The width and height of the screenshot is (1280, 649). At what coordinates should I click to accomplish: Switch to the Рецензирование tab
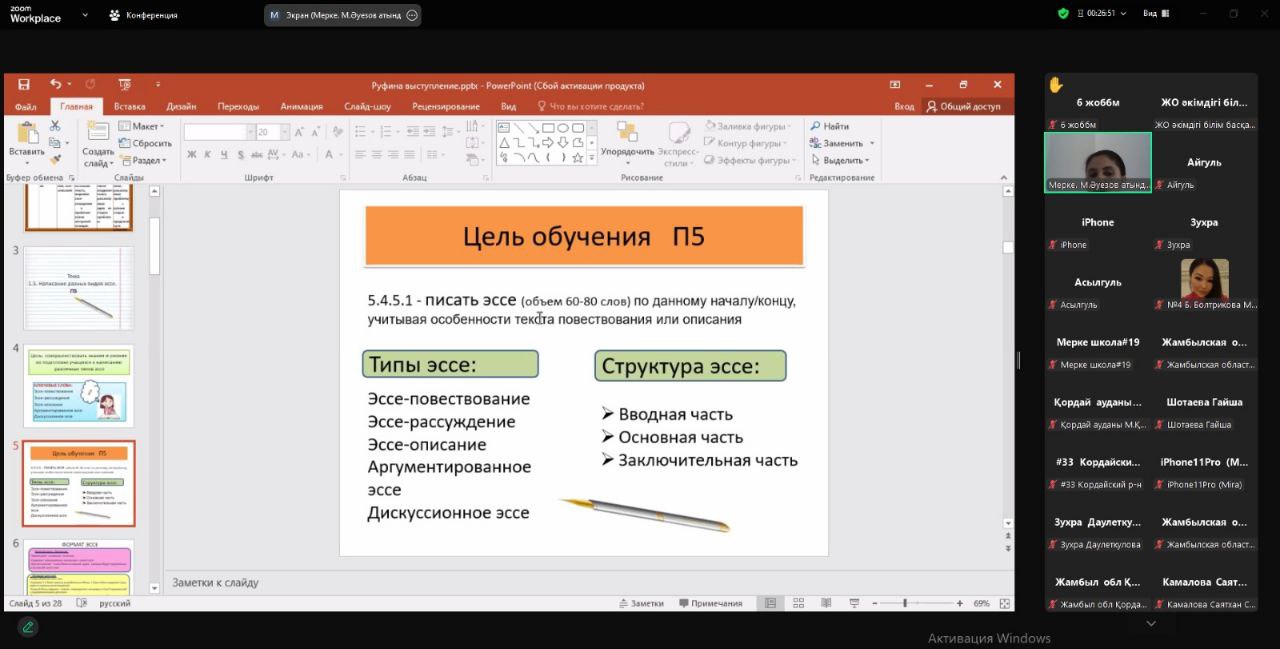tap(446, 106)
